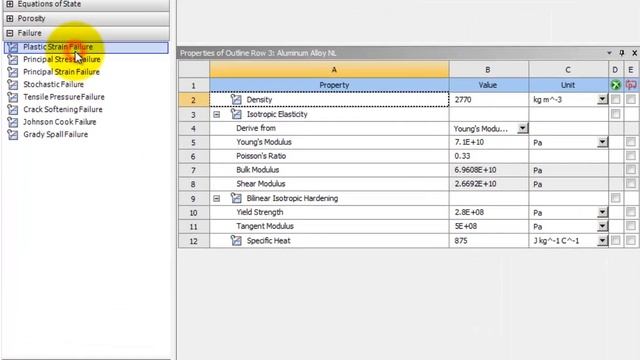This screenshot has height=360, width=640.
Task: Click the Bilinear Isotropic Hardening icon
Action: point(236,198)
